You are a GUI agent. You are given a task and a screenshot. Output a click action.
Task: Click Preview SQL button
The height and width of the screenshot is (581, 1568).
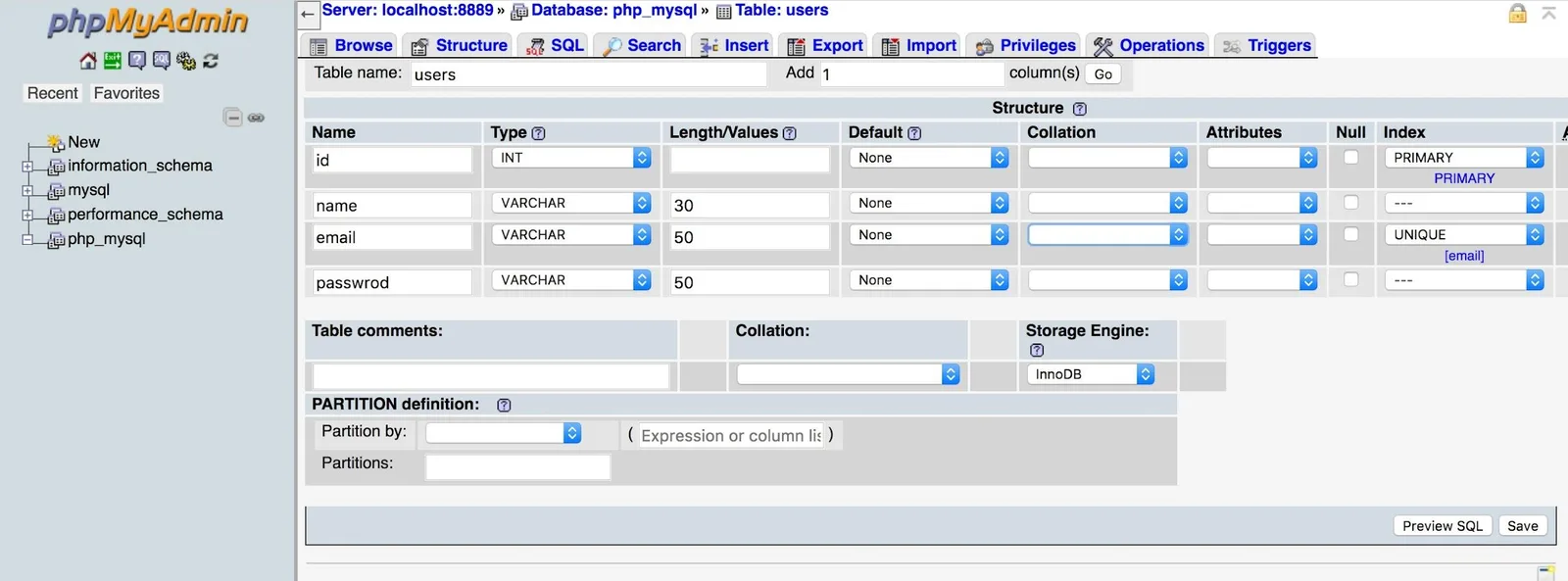pyautogui.click(x=1442, y=526)
